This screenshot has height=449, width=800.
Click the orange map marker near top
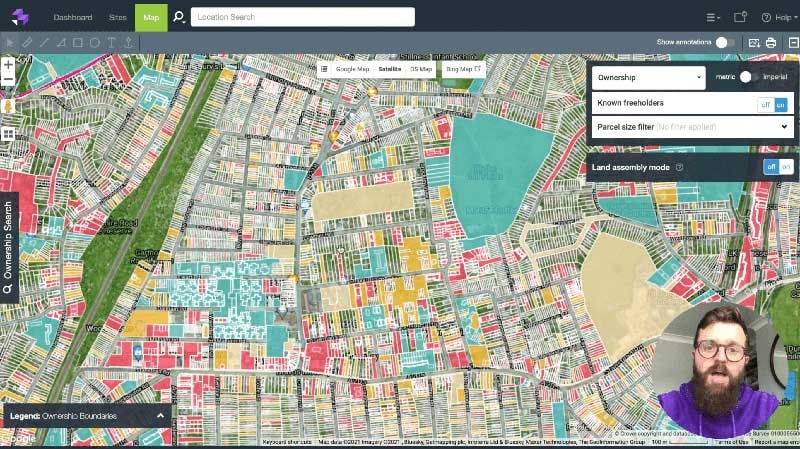[x=372, y=92]
